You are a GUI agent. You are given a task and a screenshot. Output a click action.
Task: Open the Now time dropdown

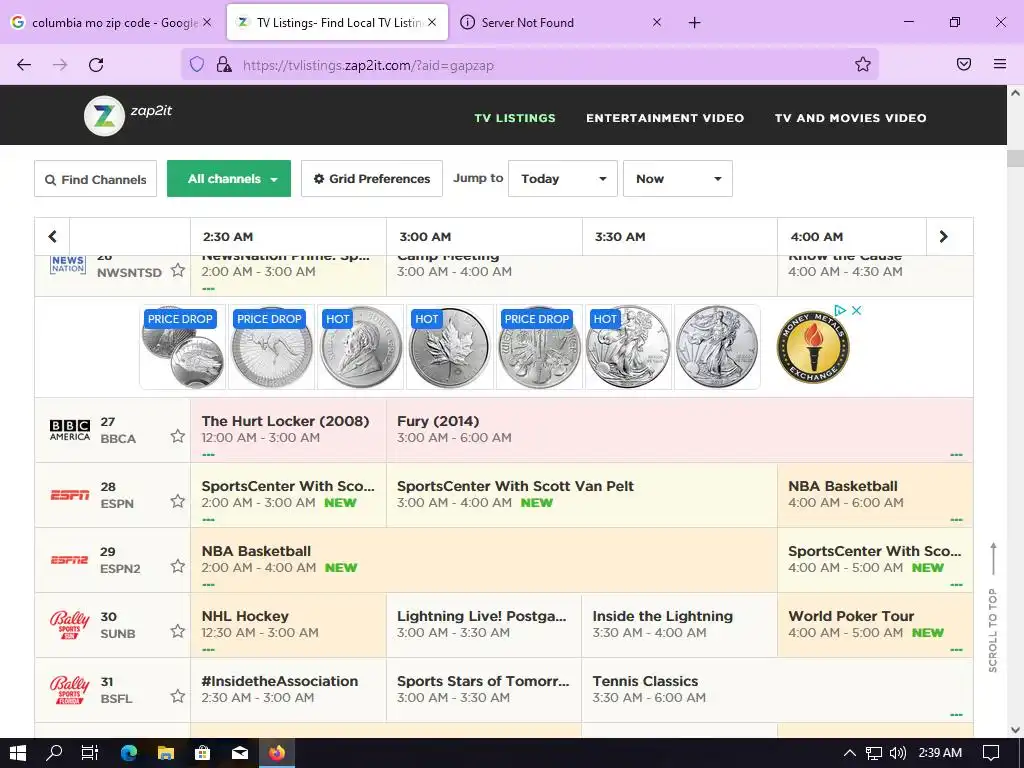coord(677,178)
